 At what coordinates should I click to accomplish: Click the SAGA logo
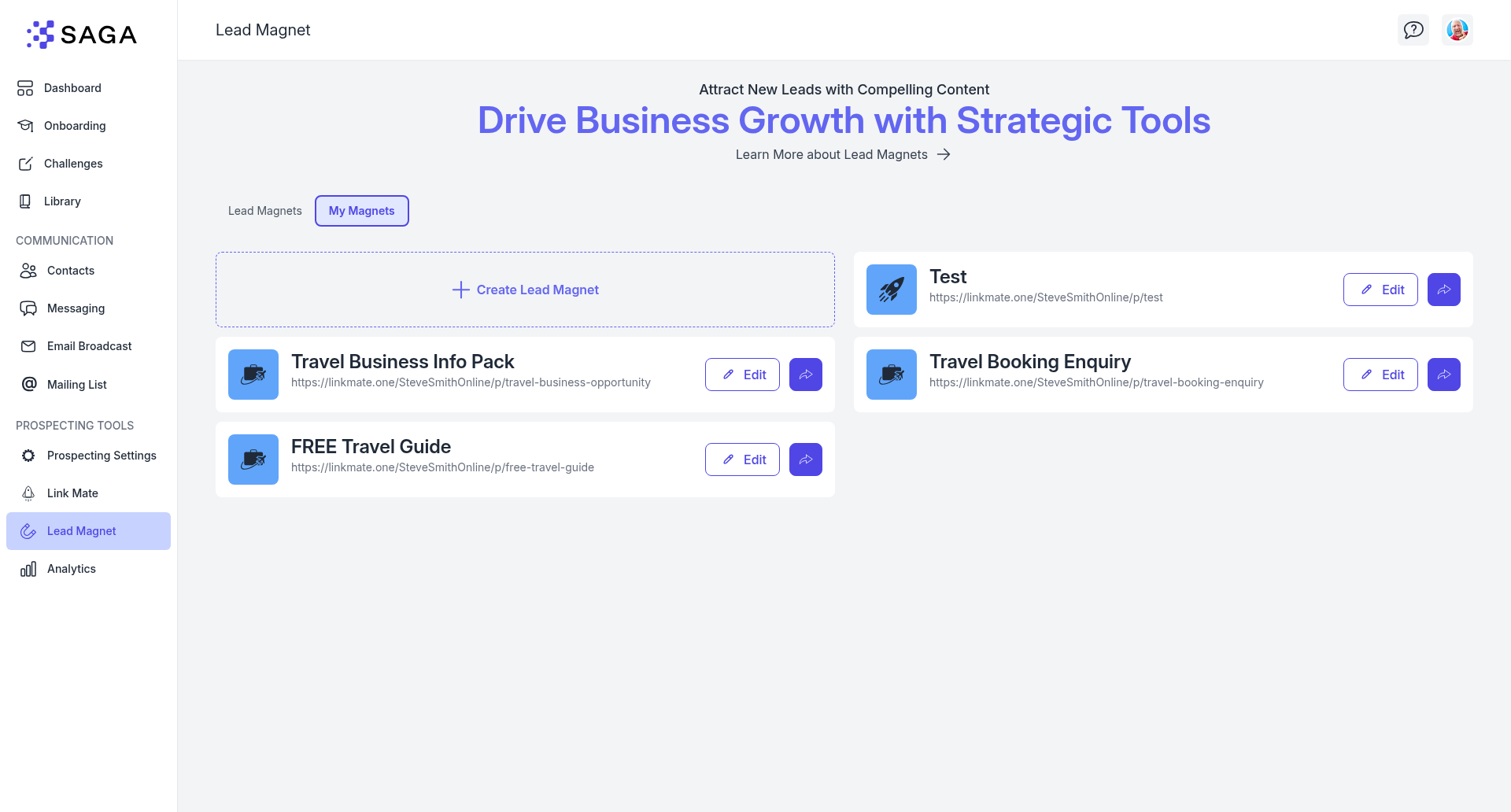pos(82,35)
